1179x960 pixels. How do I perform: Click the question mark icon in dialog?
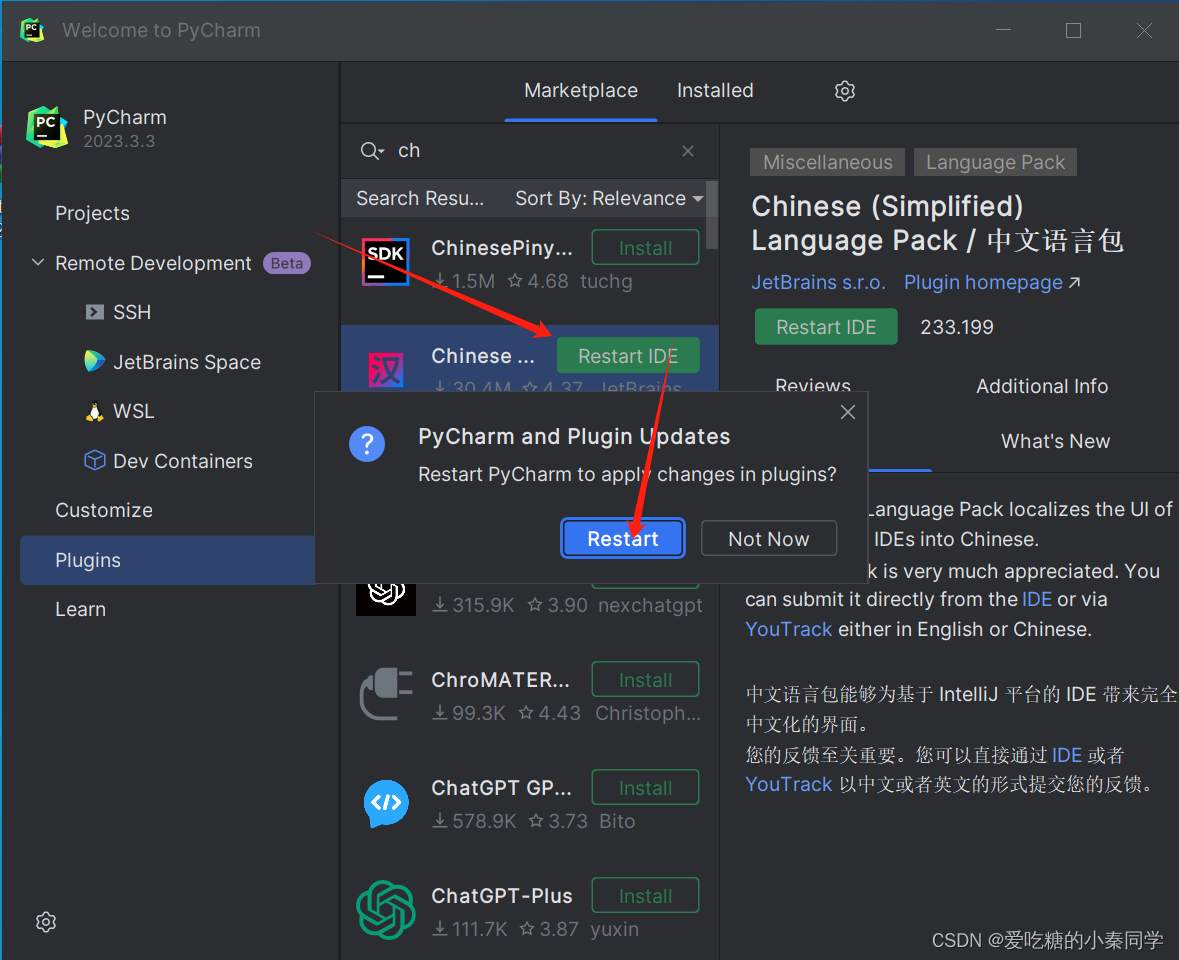[367, 444]
